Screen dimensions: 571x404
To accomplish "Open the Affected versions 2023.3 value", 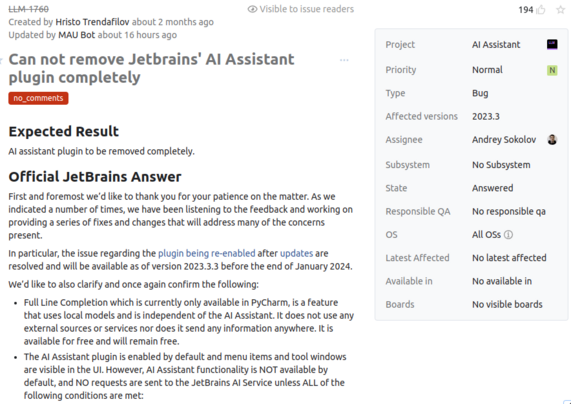I will click(486, 117).
